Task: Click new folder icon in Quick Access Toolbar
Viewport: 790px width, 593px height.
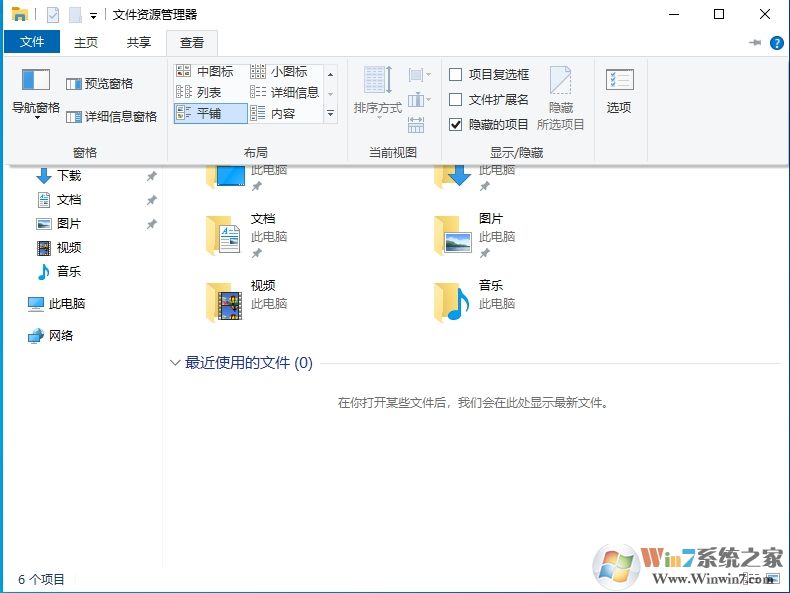Action: click(x=75, y=15)
